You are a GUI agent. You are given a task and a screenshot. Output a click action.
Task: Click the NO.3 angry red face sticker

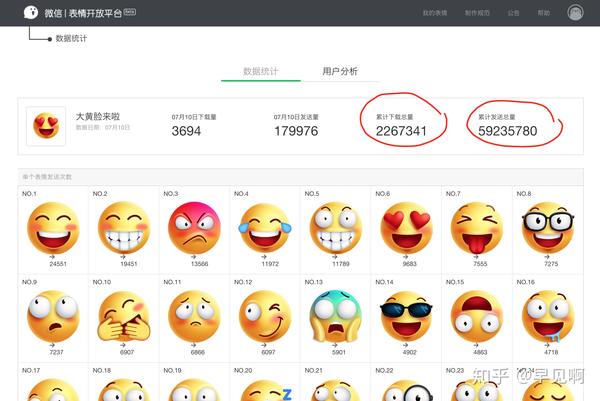point(194,228)
